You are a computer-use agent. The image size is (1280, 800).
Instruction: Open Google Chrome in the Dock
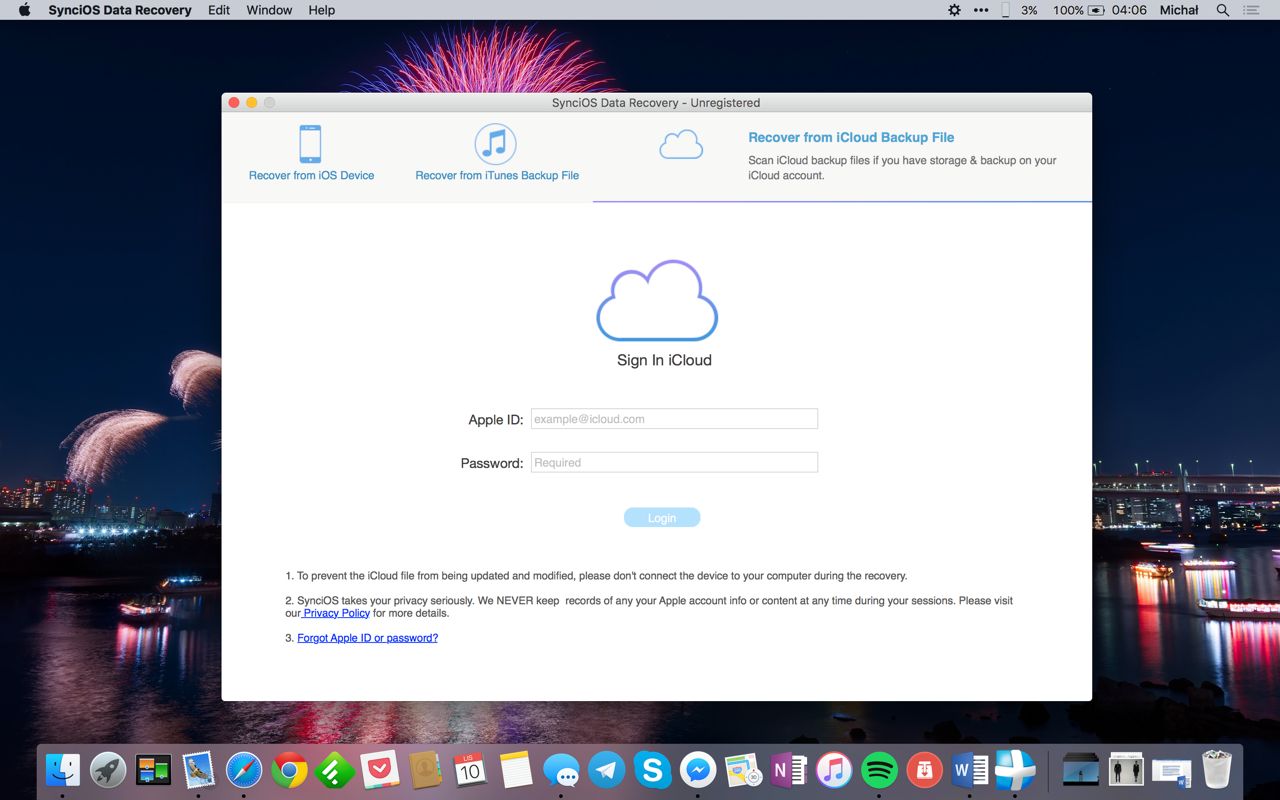(290, 770)
